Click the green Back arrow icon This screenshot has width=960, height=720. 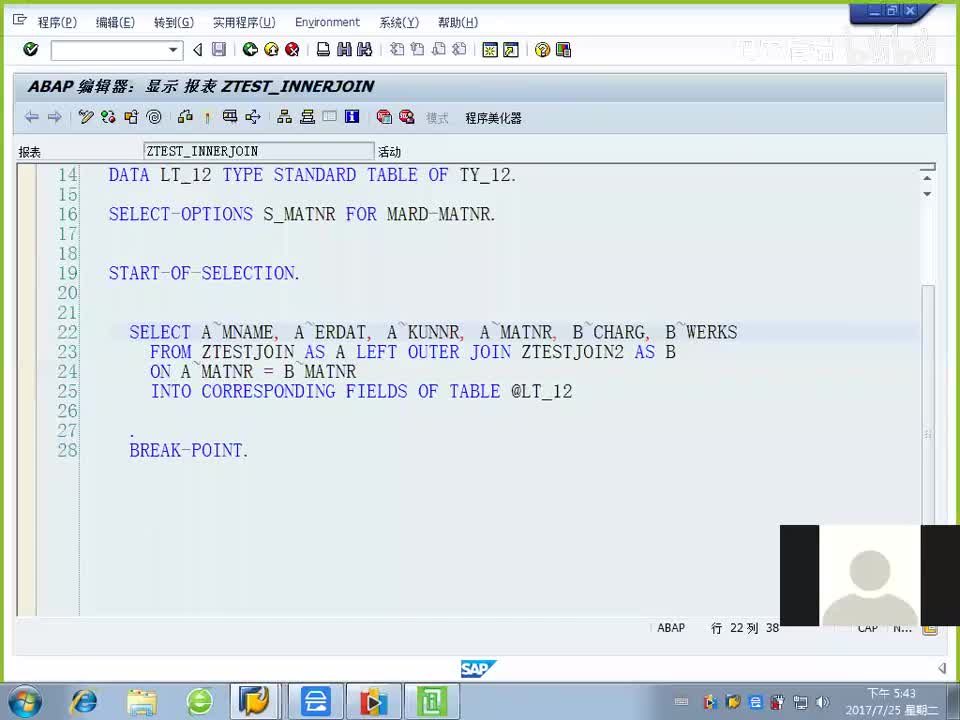tap(250, 49)
